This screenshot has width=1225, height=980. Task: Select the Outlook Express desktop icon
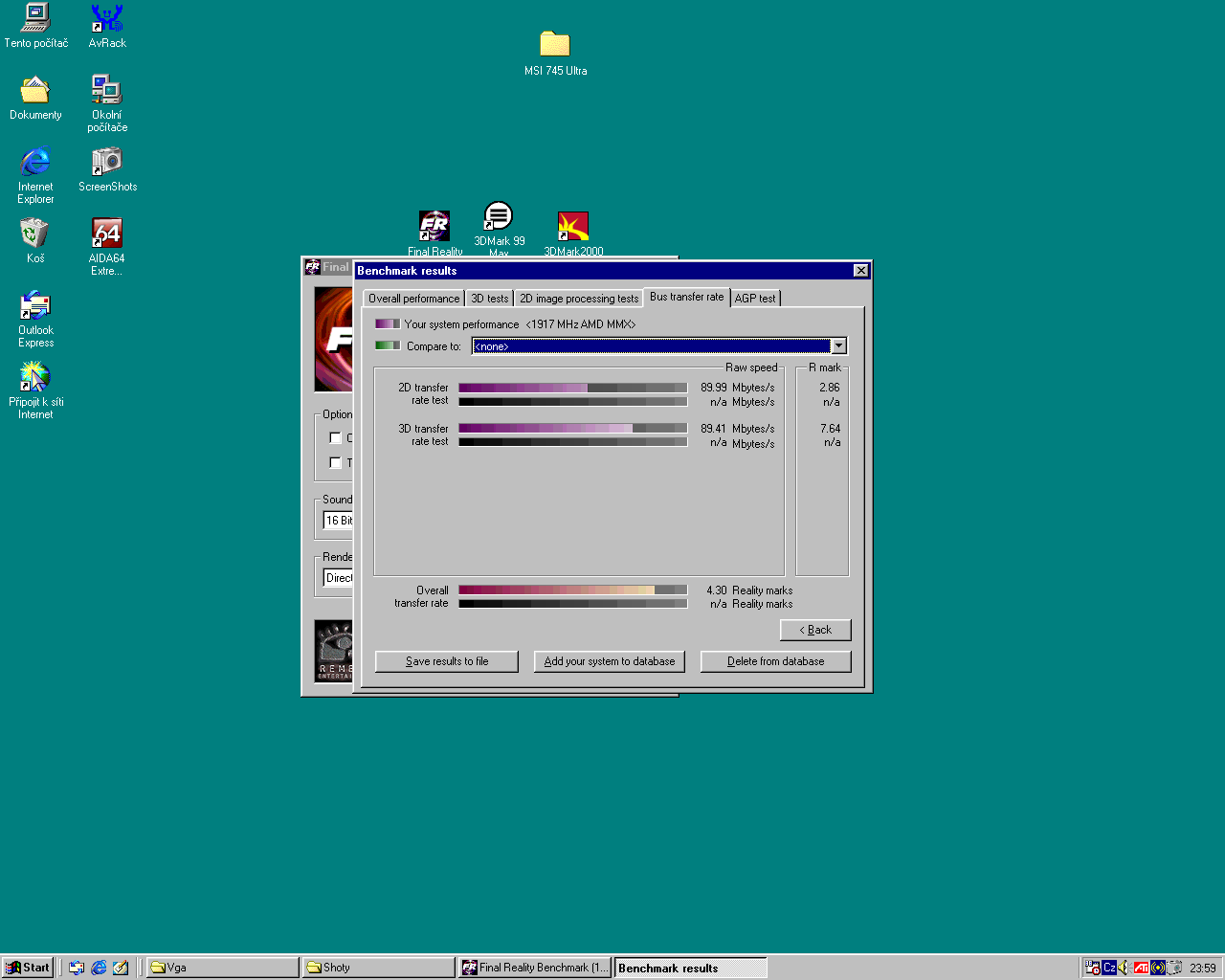[x=35, y=306]
